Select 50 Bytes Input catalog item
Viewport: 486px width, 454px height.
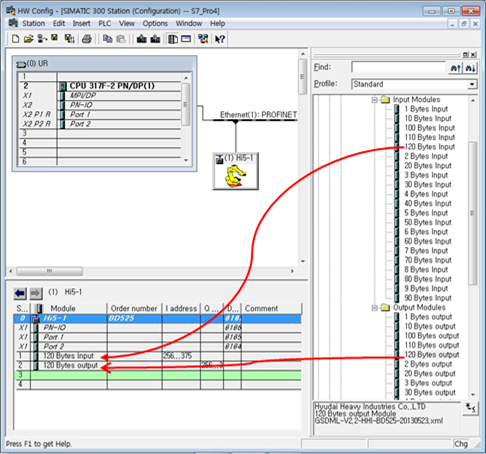point(428,222)
